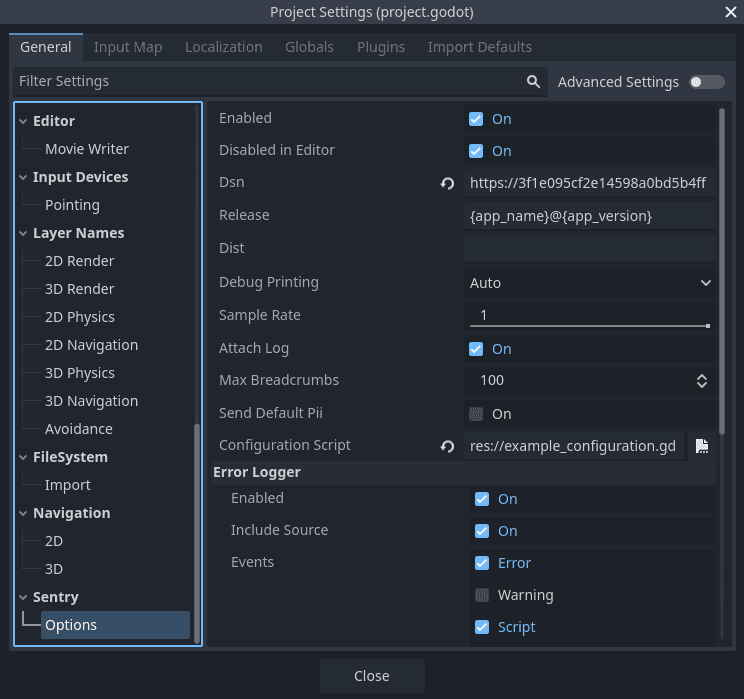The image size is (744, 699).
Task: Browse for Configuration Script file
Action: (702, 446)
